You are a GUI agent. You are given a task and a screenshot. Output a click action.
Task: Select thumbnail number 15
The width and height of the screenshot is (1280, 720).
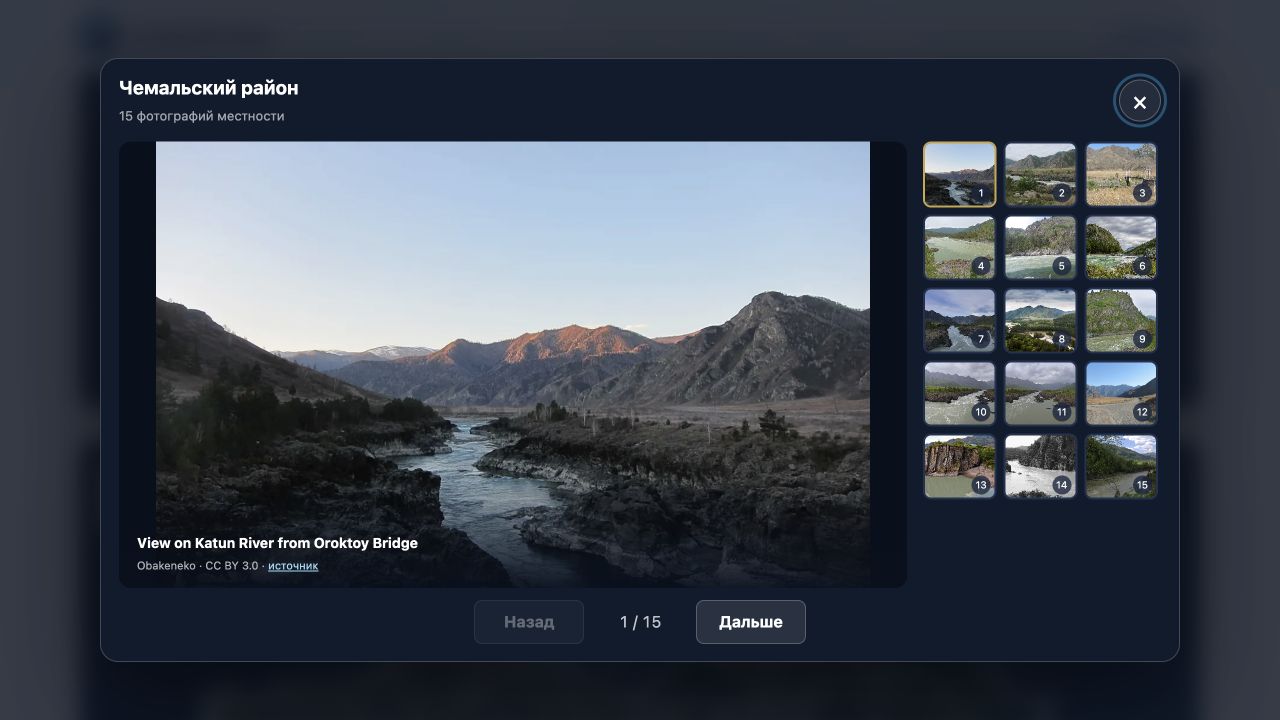(x=1121, y=466)
